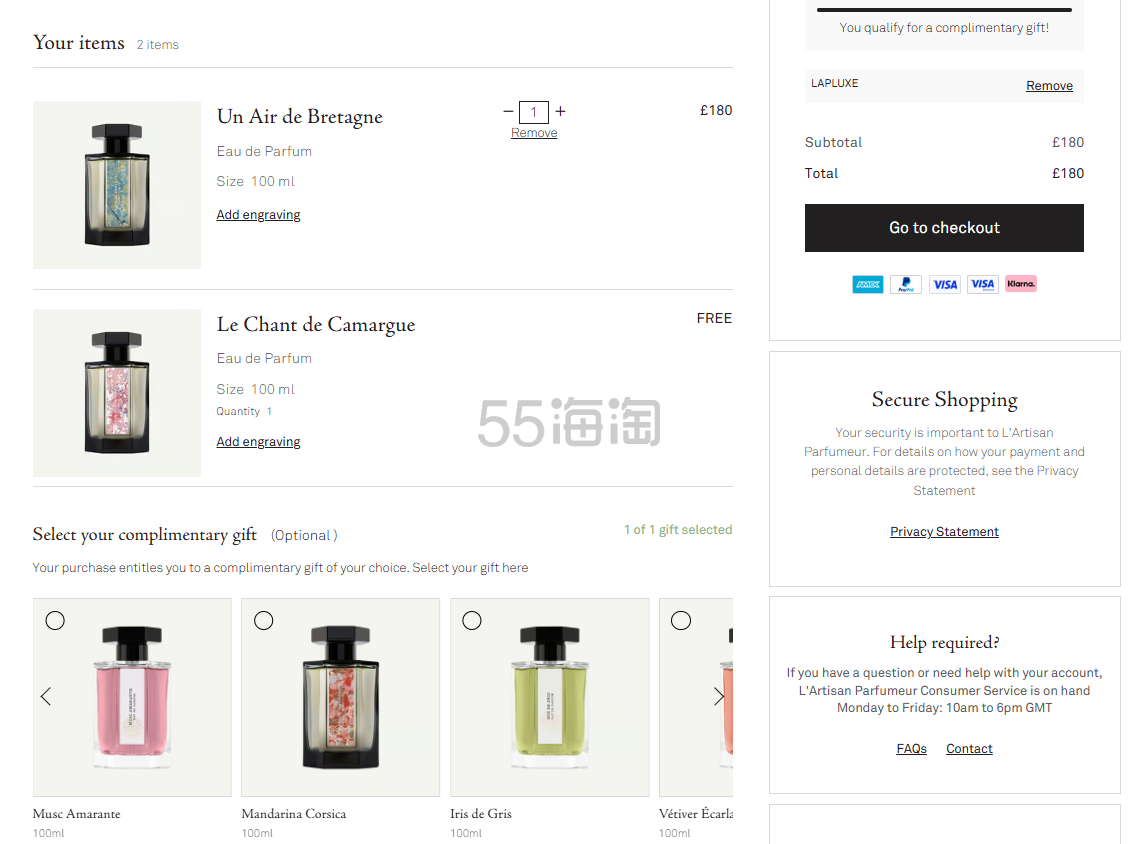Image resolution: width=1139 pixels, height=844 pixels.
Task: Click the quantity input box
Action: click(x=534, y=112)
